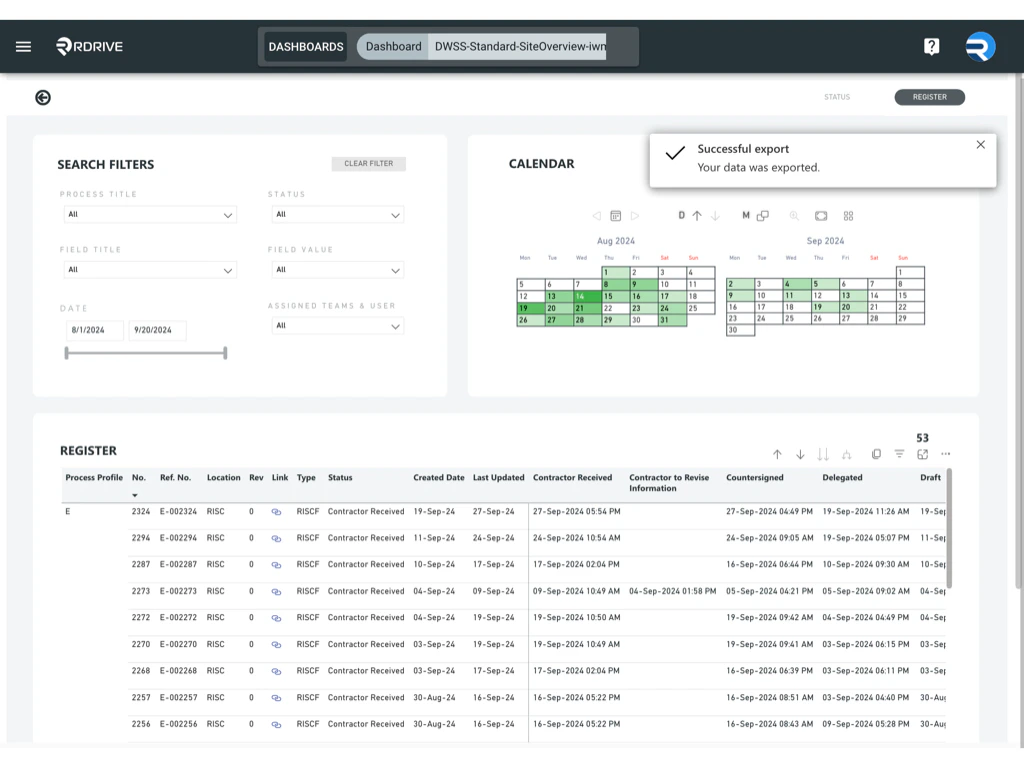Image resolution: width=1024 pixels, height=768 pixels.
Task: Dismiss the Successful export notification
Action: point(980,144)
